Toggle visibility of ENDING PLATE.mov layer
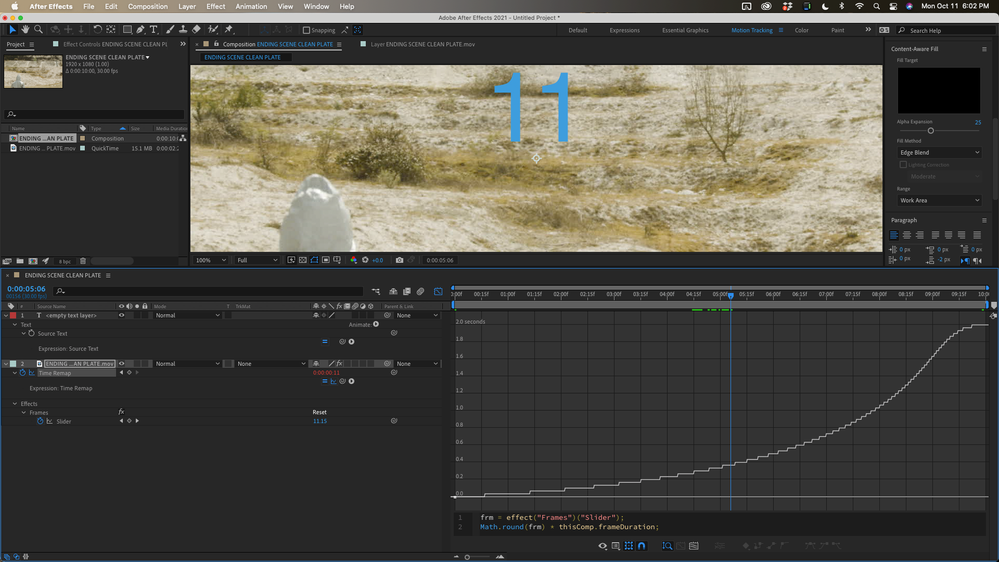999x562 pixels. click(x=122, y=364)
